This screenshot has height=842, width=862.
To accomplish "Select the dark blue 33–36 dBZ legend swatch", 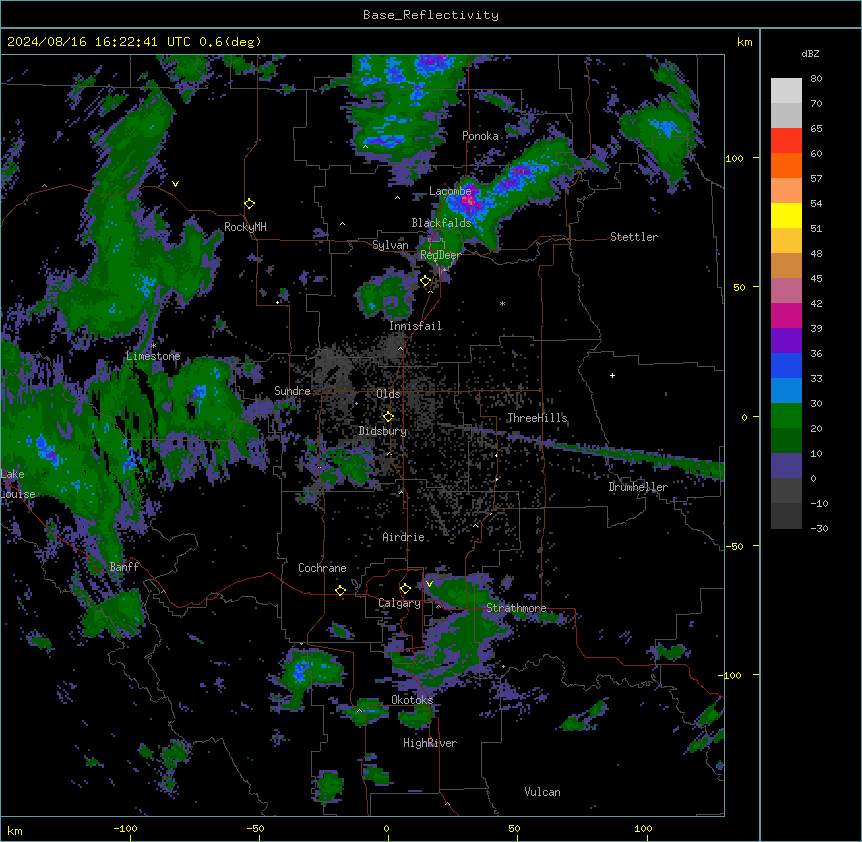I will coord(786,365).
